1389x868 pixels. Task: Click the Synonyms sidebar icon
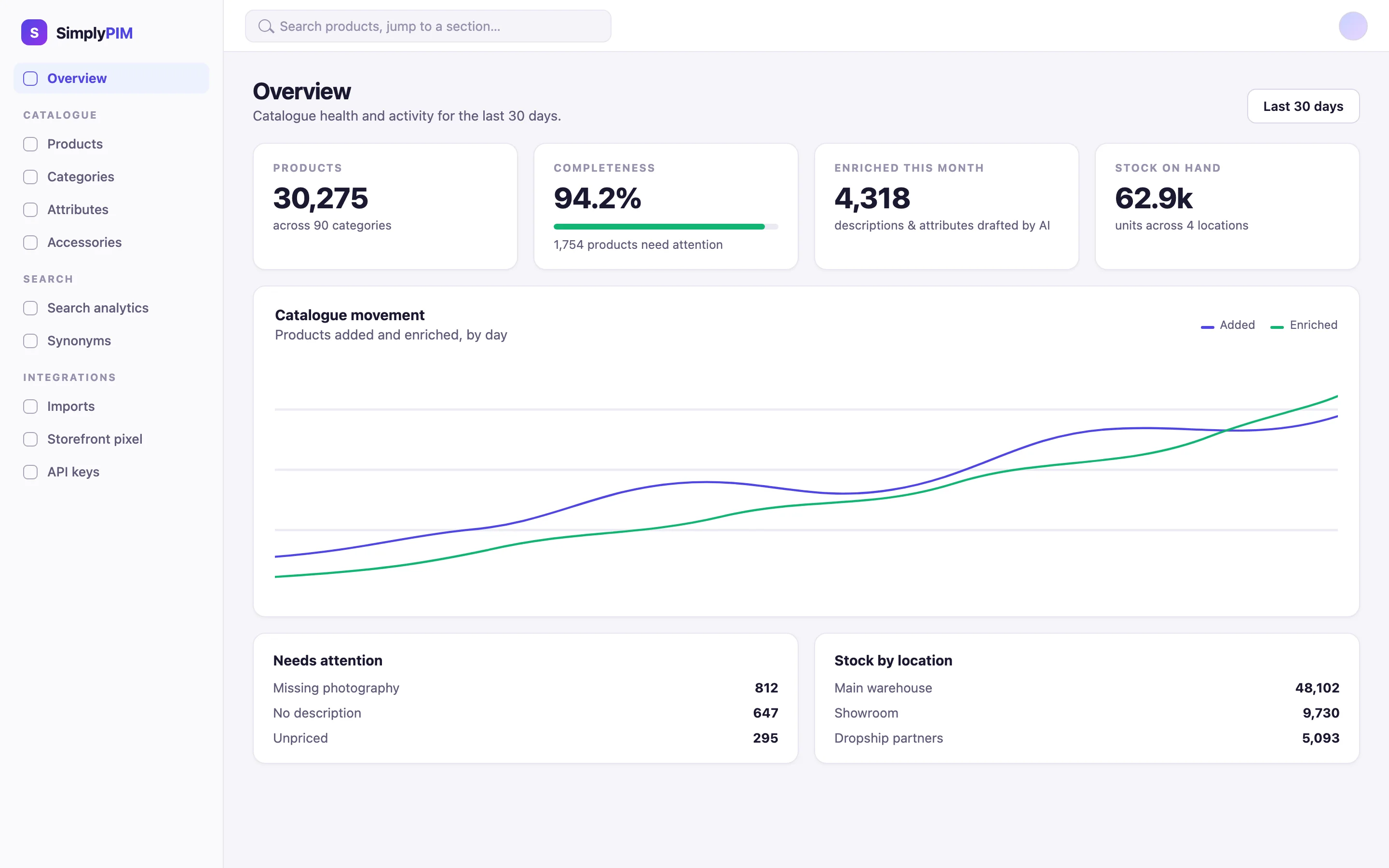point(30,341)
